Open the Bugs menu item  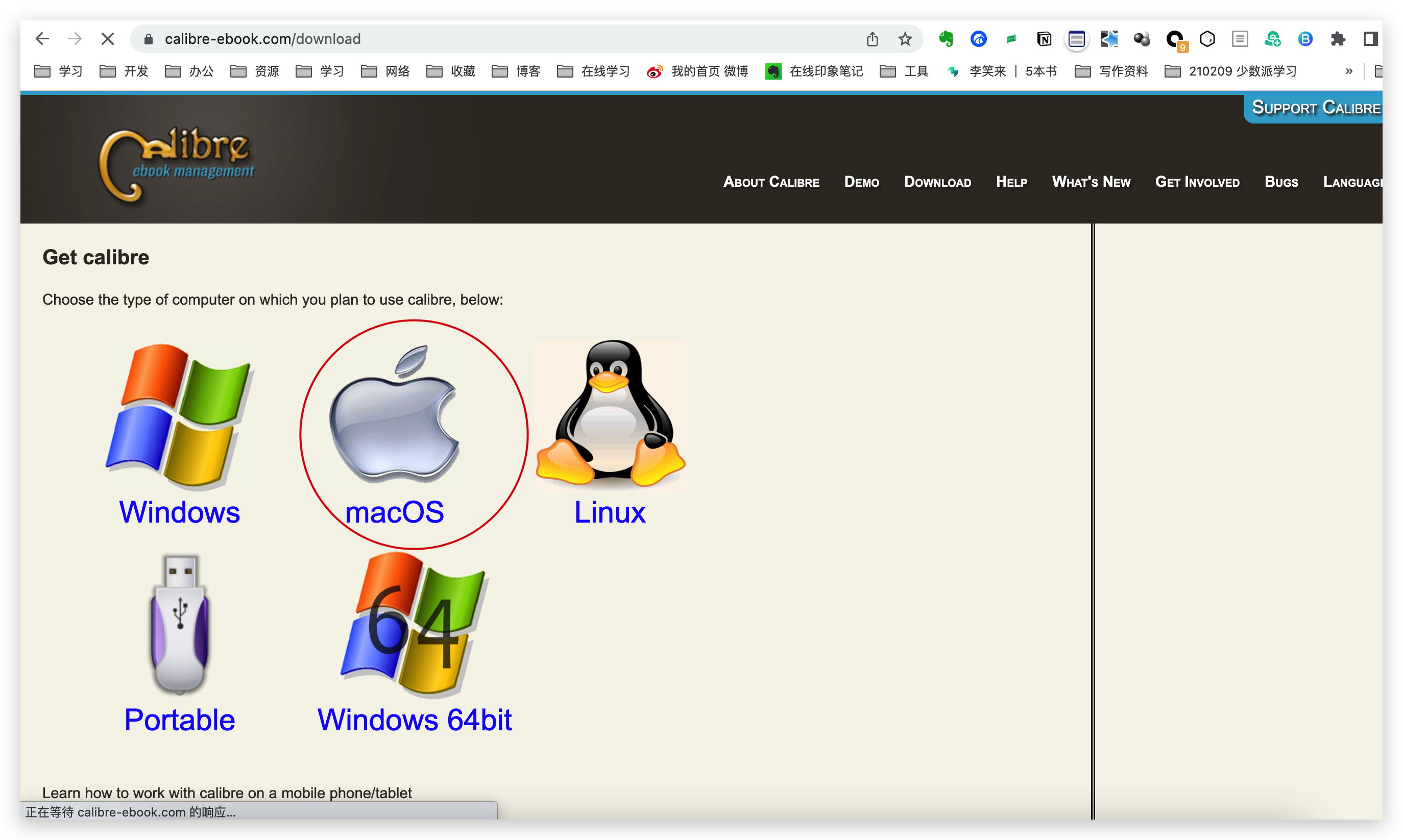[1281, 182]
